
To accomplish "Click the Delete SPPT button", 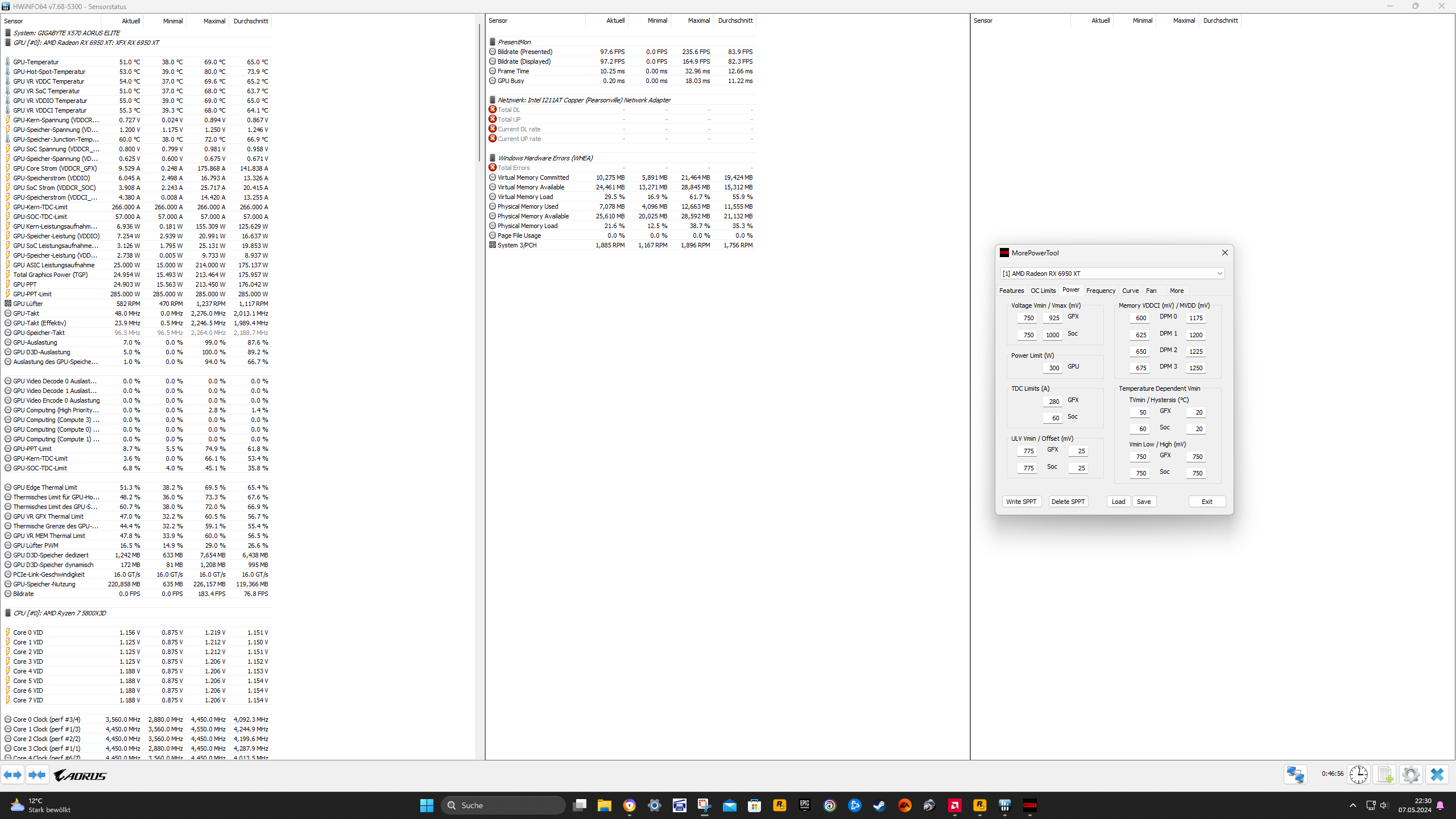I will coord(1068,502).
